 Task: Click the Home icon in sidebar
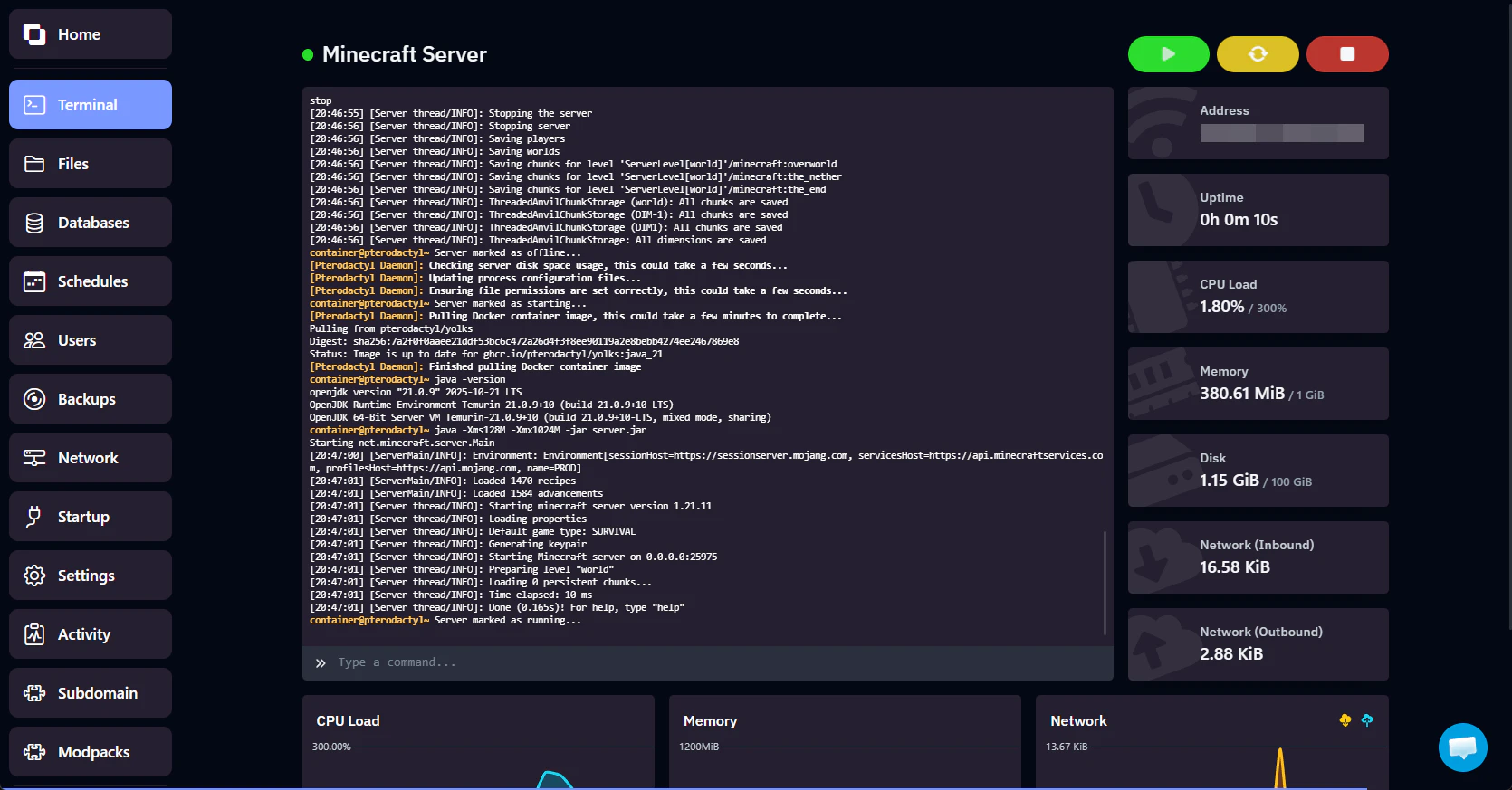34,34
